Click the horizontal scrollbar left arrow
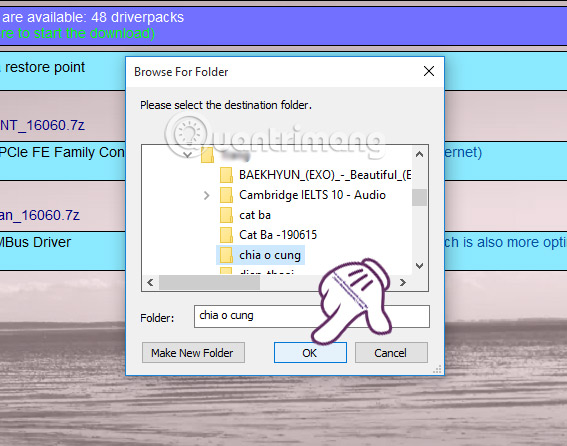Image resolution: width=567 pixels, height=446 pixels. click(150, 282)
